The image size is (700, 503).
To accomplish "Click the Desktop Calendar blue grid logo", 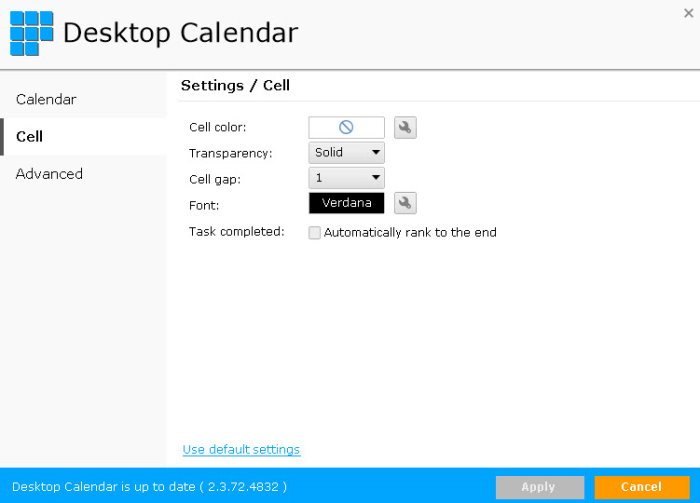I will [31, 33].
